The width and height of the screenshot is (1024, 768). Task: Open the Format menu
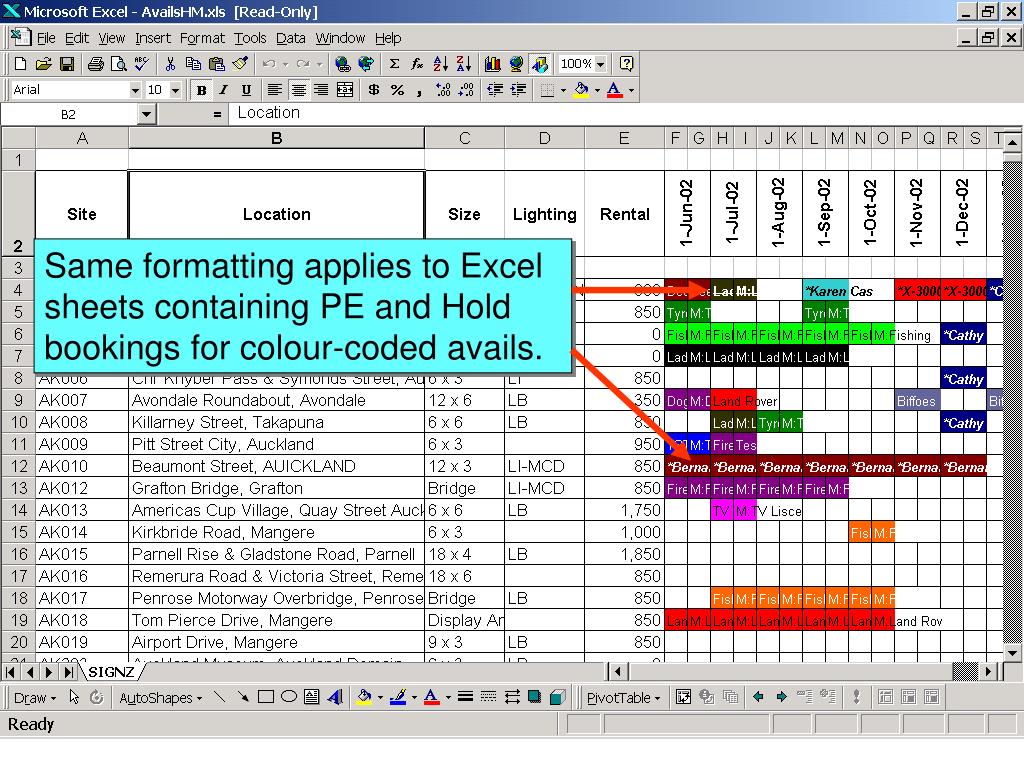[x=202, y=39]
